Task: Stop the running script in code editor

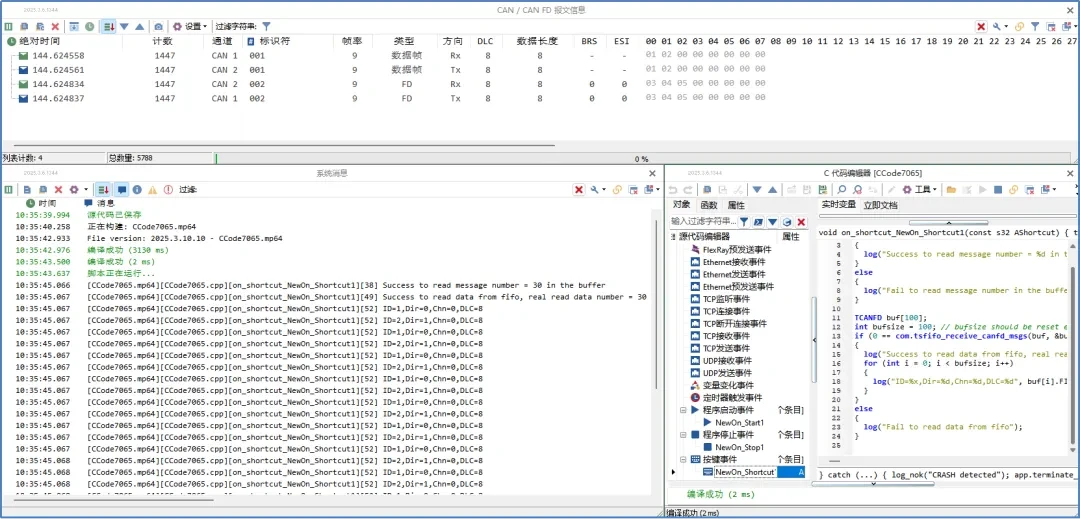Action: [x=997, y=189]
